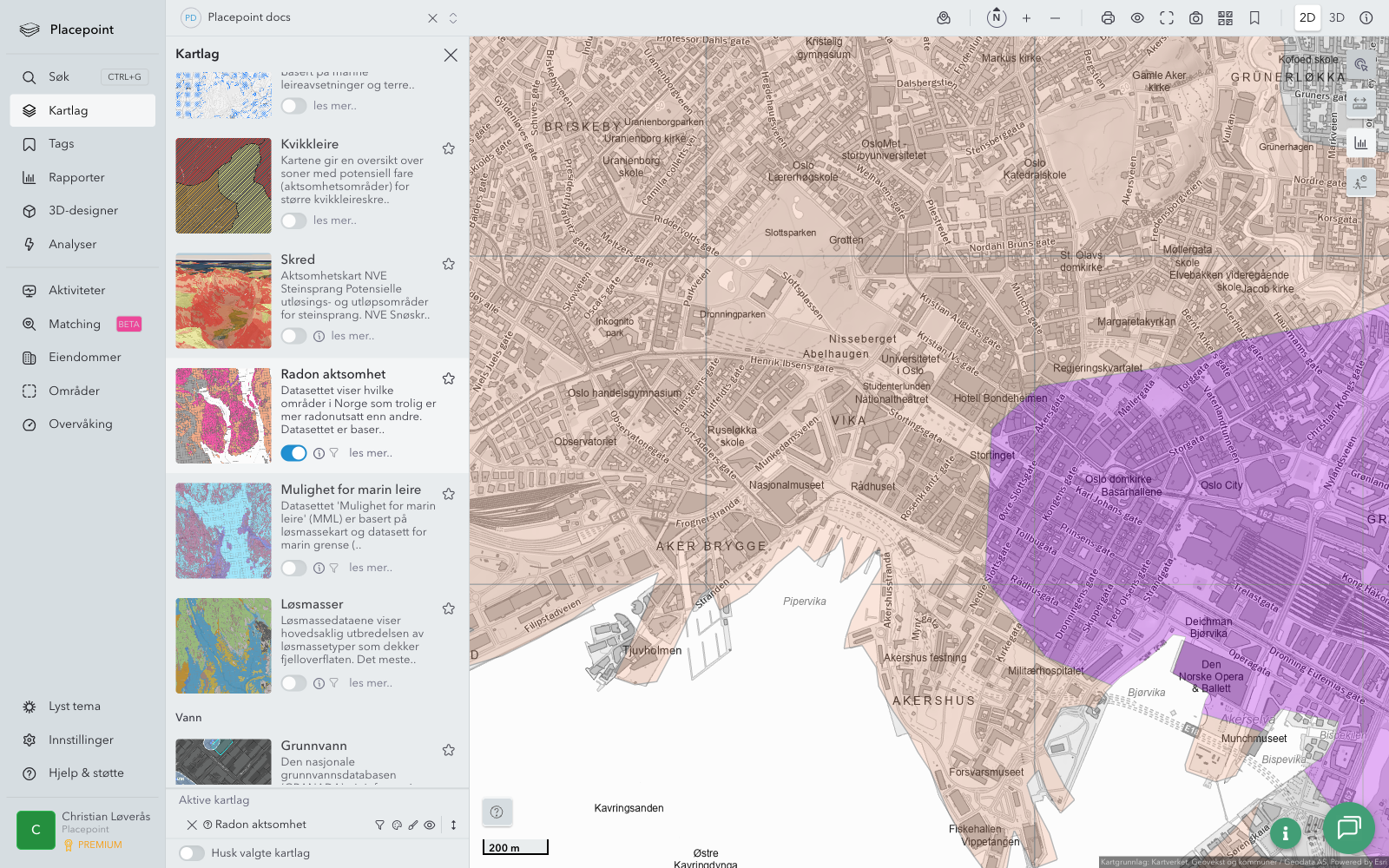Screen dimensions: 1389x868
Task: Favorite the Skred layer with star
Action: 449,264
